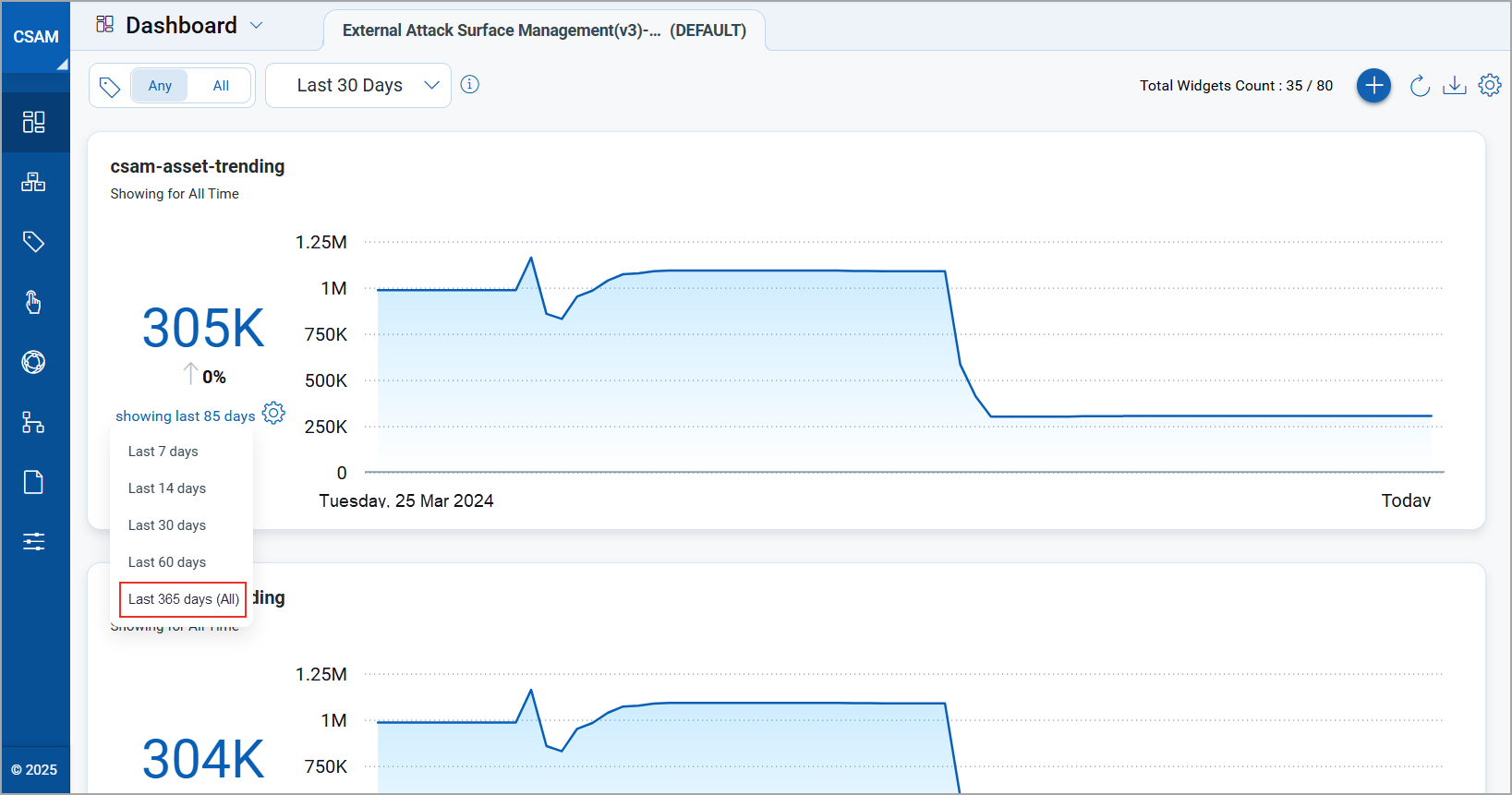
Task: Click Total Widgets Count text
Action: (x=1236, y=86)
